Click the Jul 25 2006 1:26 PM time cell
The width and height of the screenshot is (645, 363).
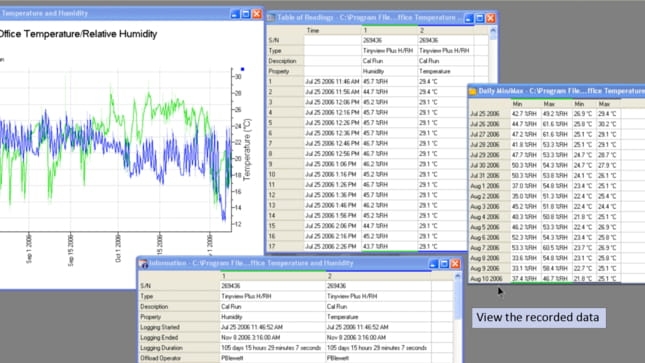coord(333,184)
